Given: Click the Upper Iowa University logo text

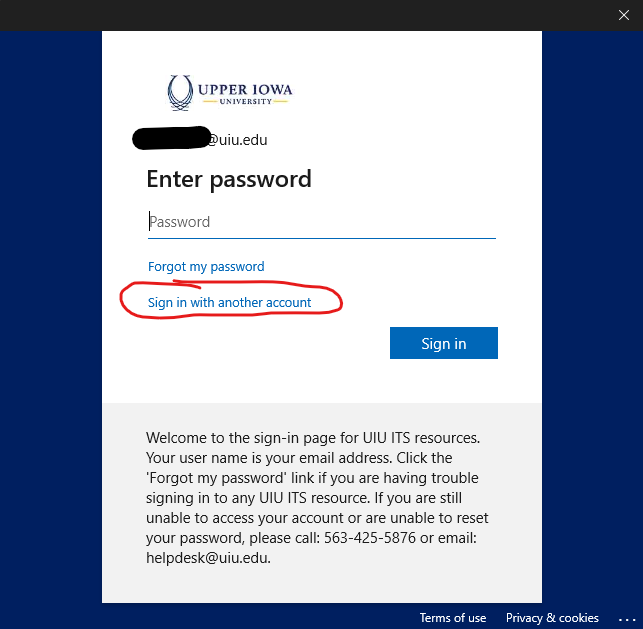Looking at the screenshot, I should 245,90.
